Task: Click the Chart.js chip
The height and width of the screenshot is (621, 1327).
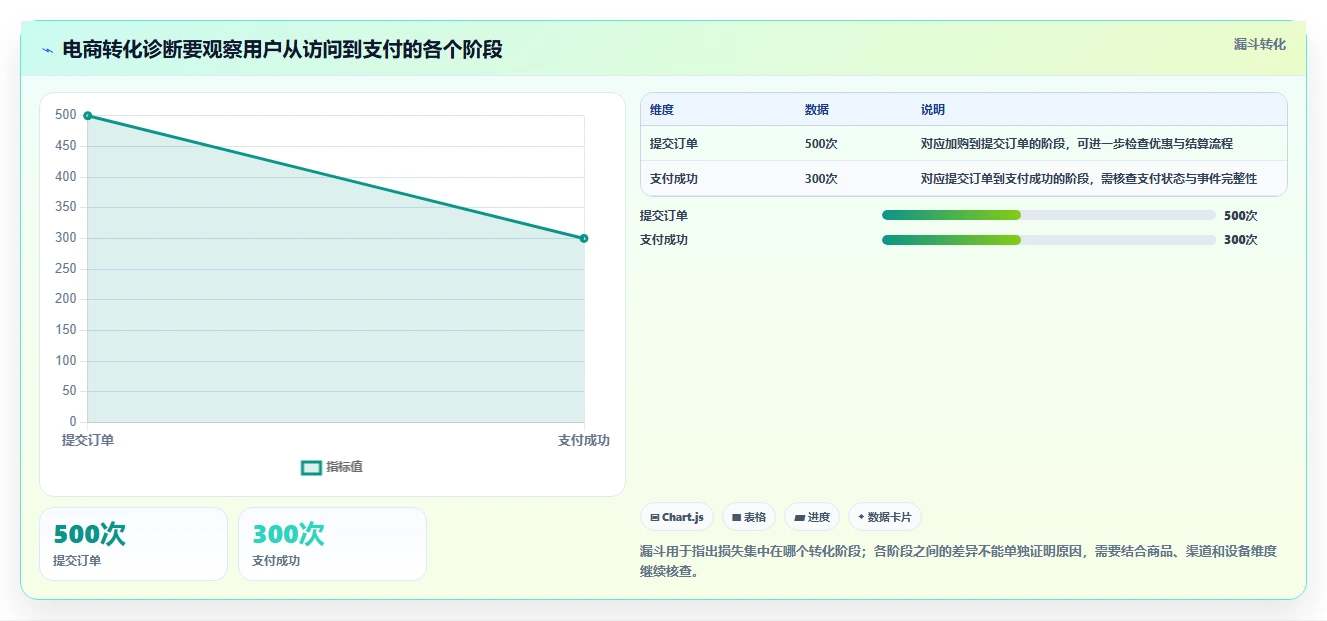Action: click(x=677, y=517)
